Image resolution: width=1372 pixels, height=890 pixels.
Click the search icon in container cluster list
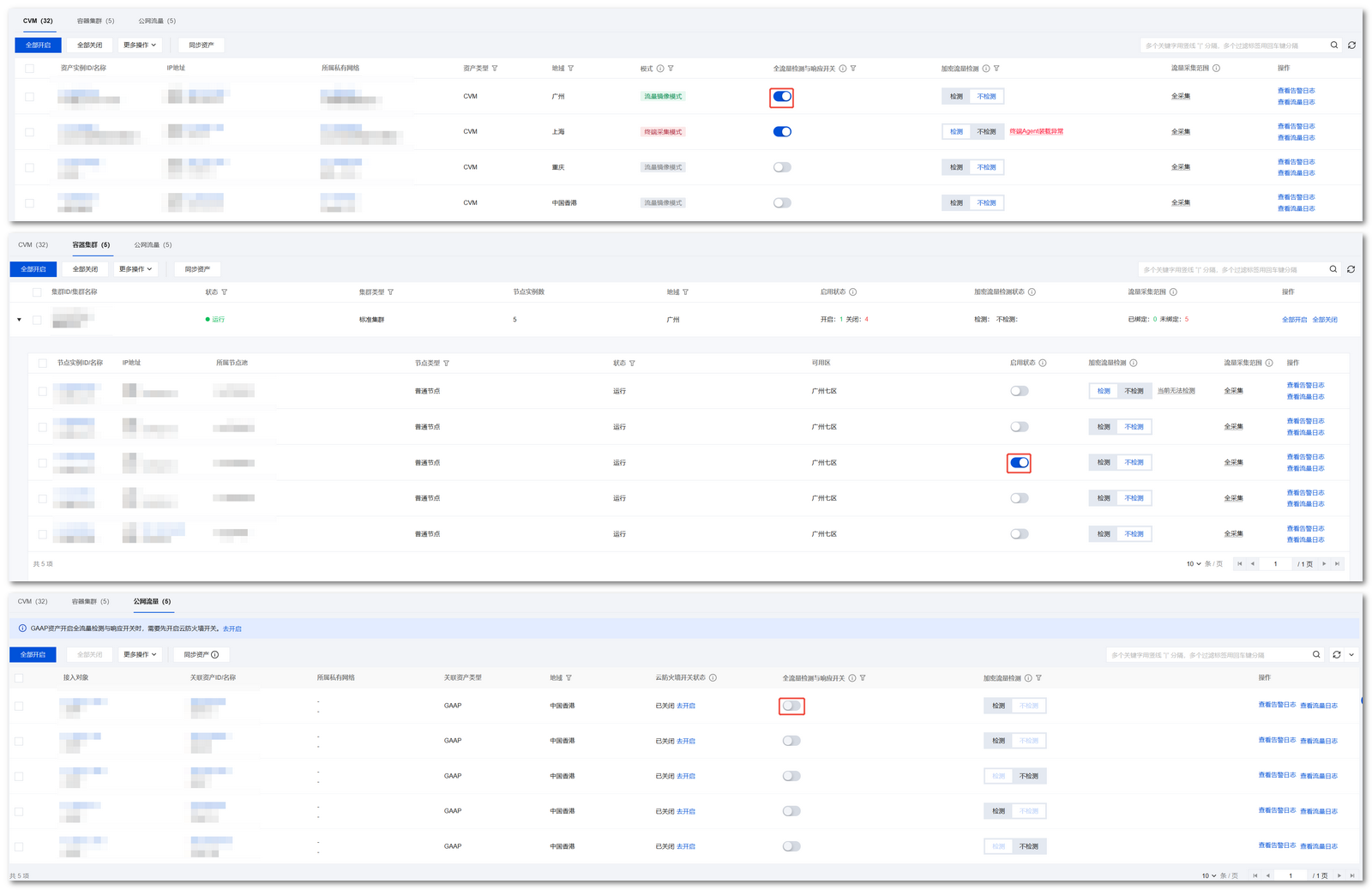pos(1333,269)
